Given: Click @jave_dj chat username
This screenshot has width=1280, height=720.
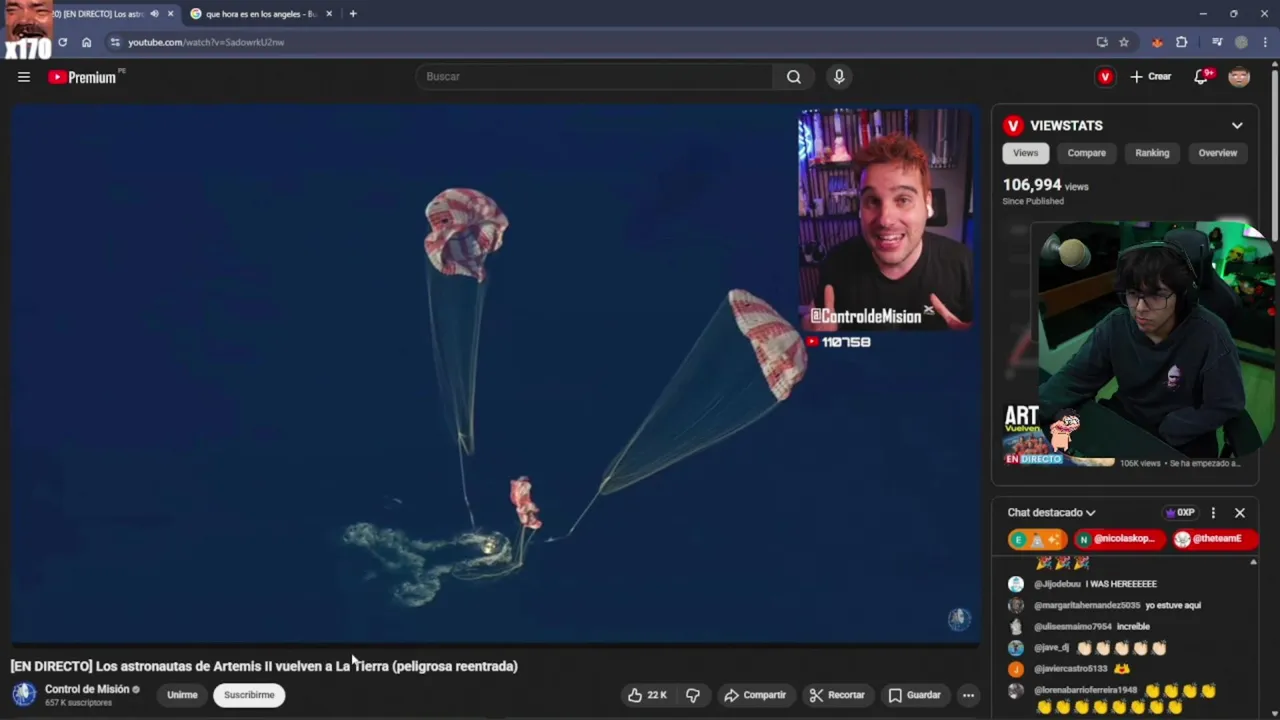Looking at the screenshot, I should pos(1051,648).
